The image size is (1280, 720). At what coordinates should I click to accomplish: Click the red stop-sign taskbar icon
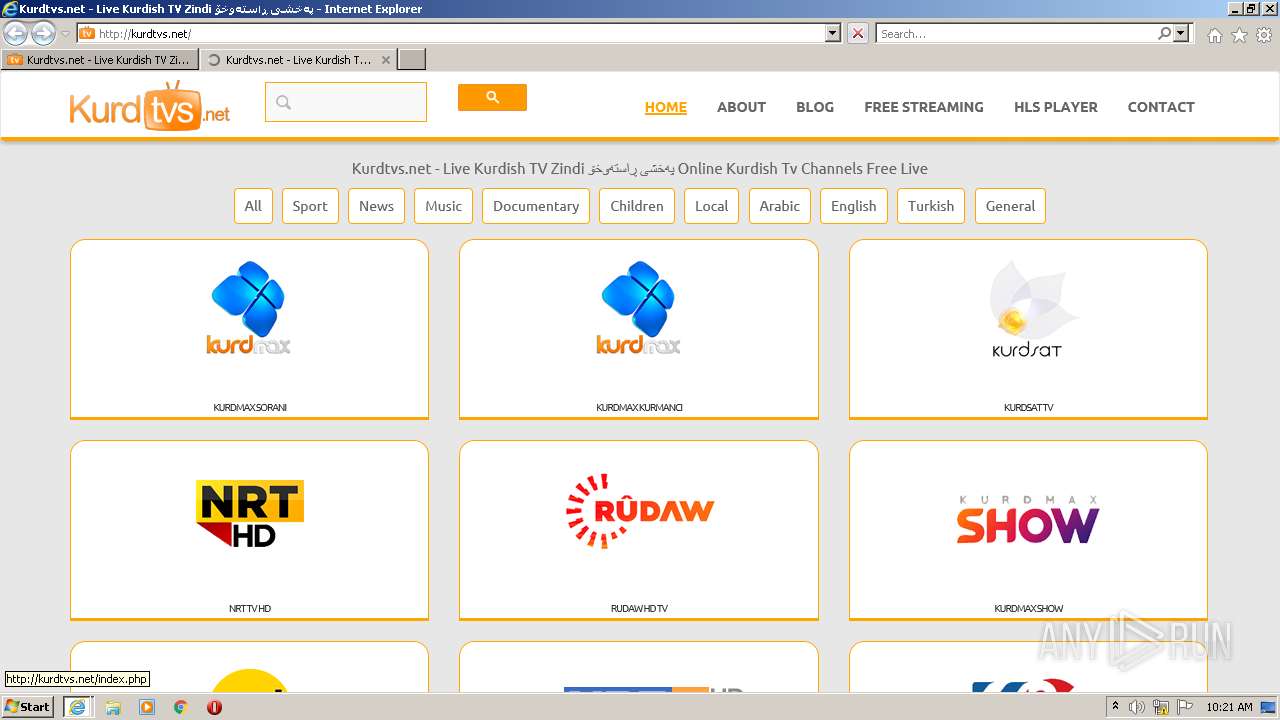click(x=214, y=707)
